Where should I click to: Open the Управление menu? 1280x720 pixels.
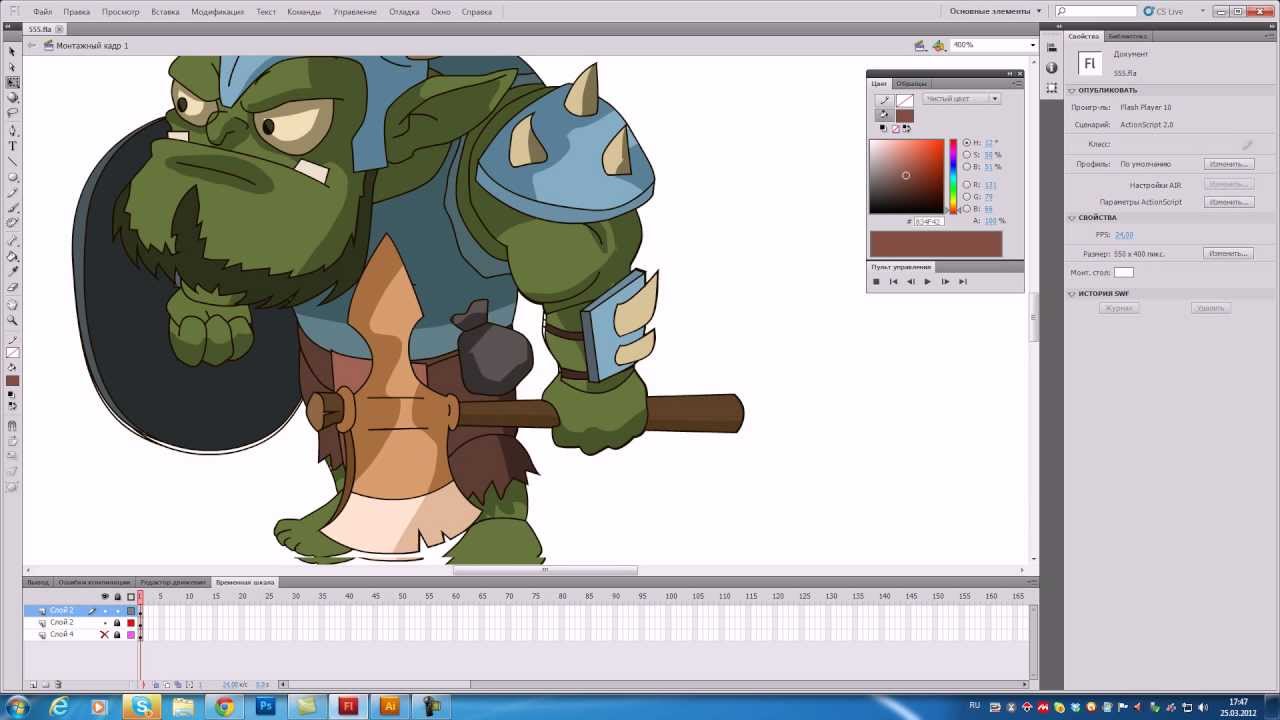(355, 12)
